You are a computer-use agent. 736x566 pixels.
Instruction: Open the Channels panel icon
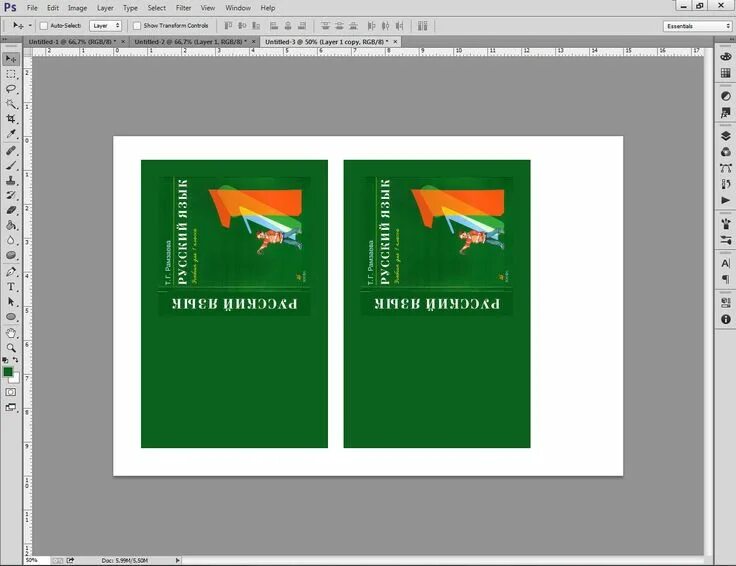[x=726, y=152]
